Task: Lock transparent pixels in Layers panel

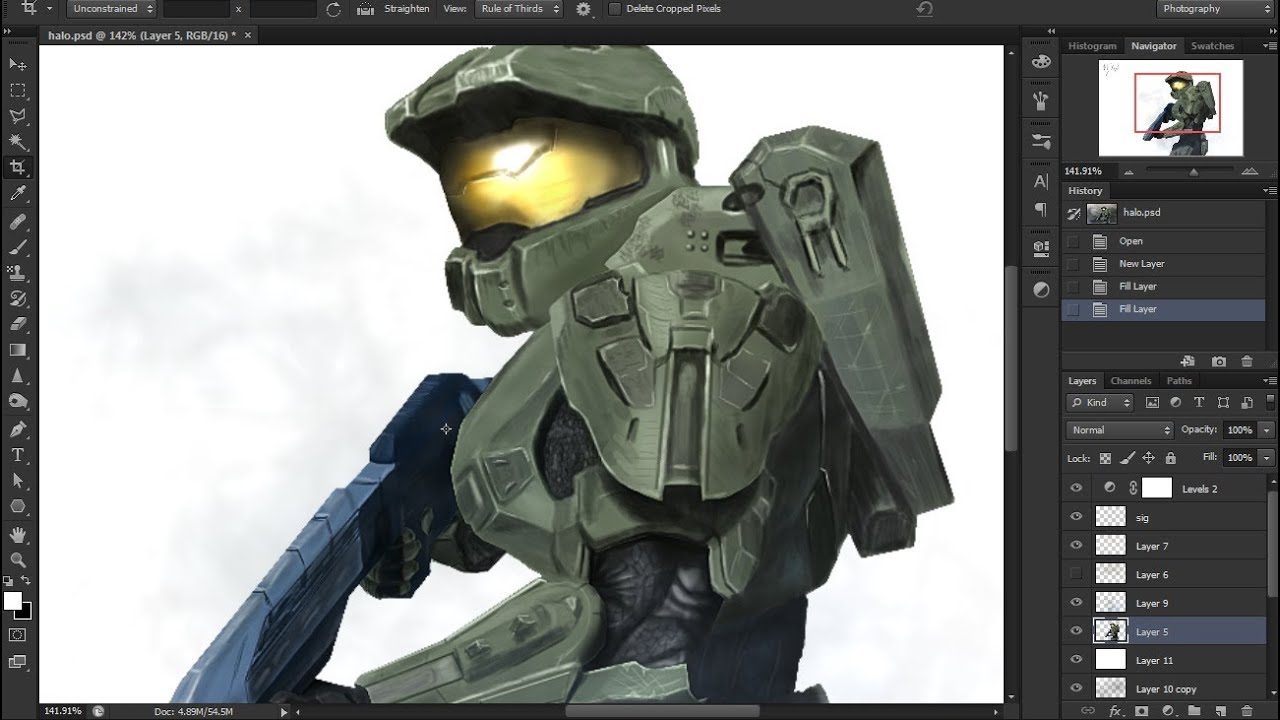Action: point(1105,458)
